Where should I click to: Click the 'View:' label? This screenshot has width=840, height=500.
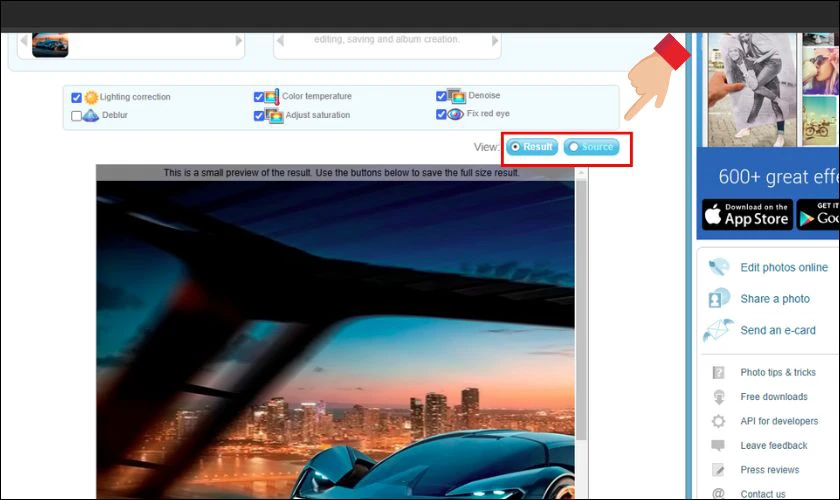point(486,147)
